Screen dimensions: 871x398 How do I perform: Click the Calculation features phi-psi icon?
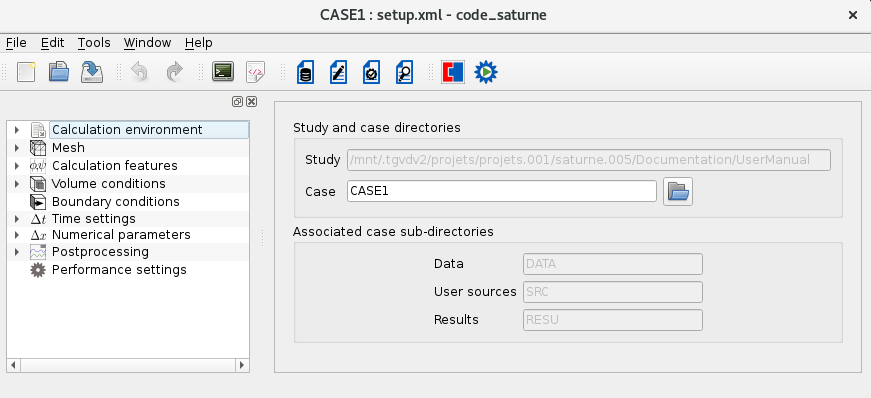point(38,166)
